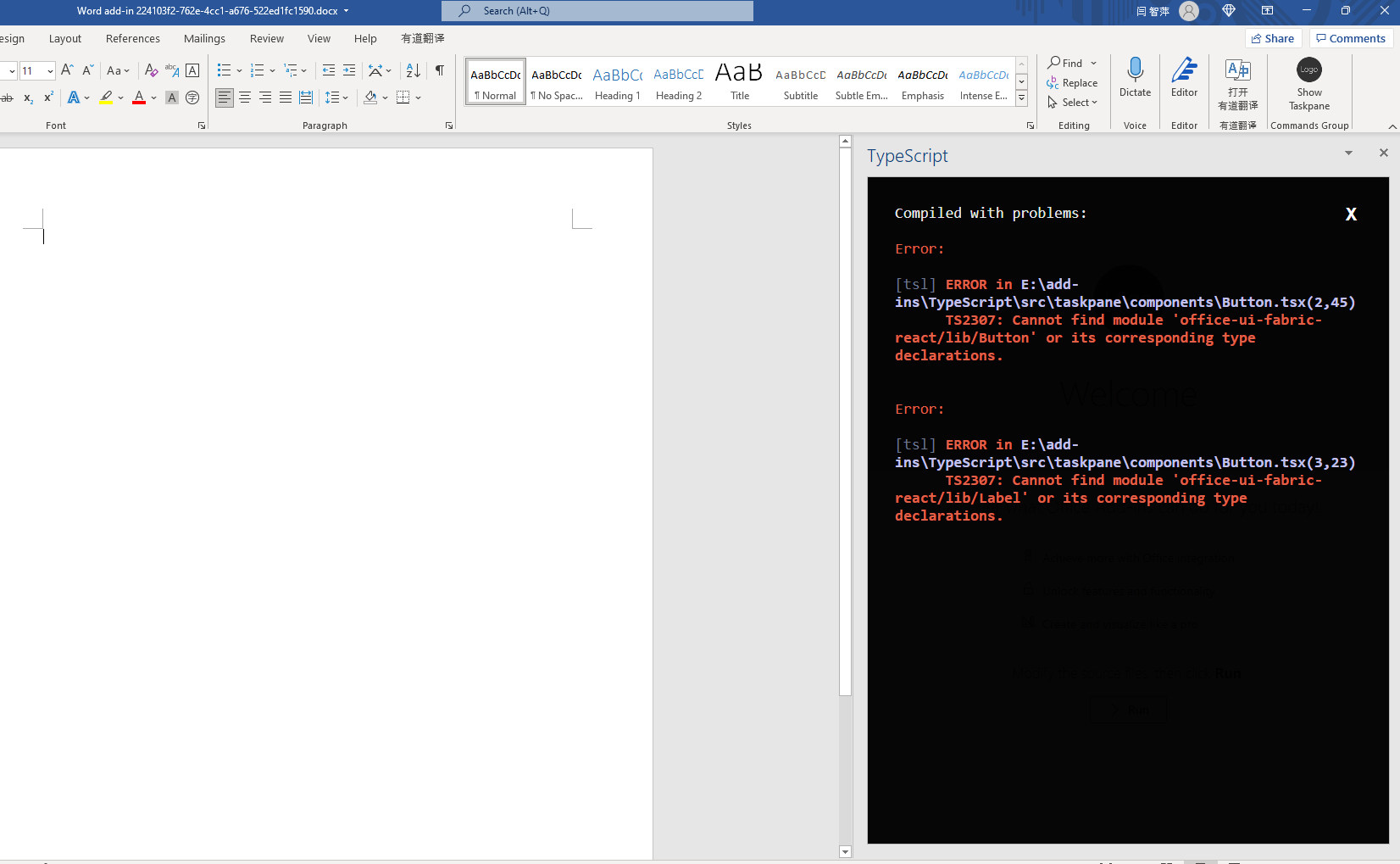Apply yellow text highlight color
This screenshot has height=864, width=1400.
pyautogui.click(x=107, y=98)
